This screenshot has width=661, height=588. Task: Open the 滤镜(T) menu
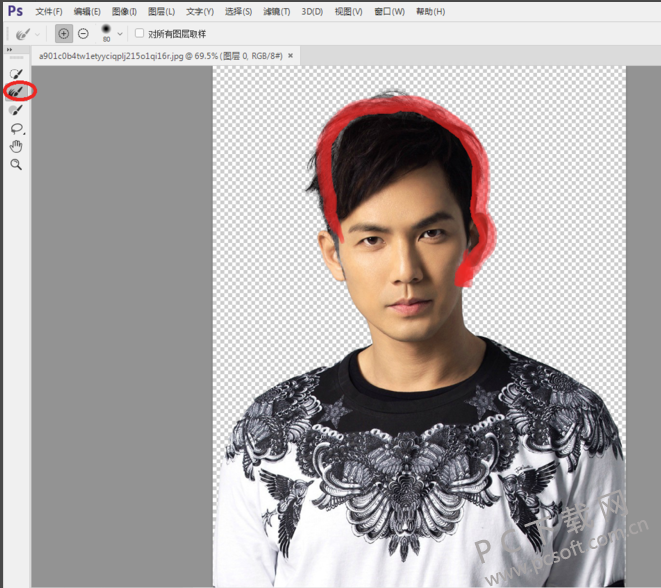pos(277,11)
